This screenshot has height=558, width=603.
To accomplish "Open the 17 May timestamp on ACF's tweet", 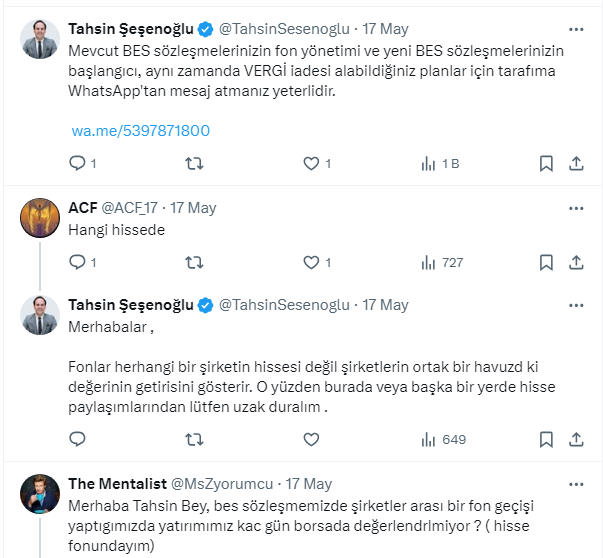I will coord(193,208).
